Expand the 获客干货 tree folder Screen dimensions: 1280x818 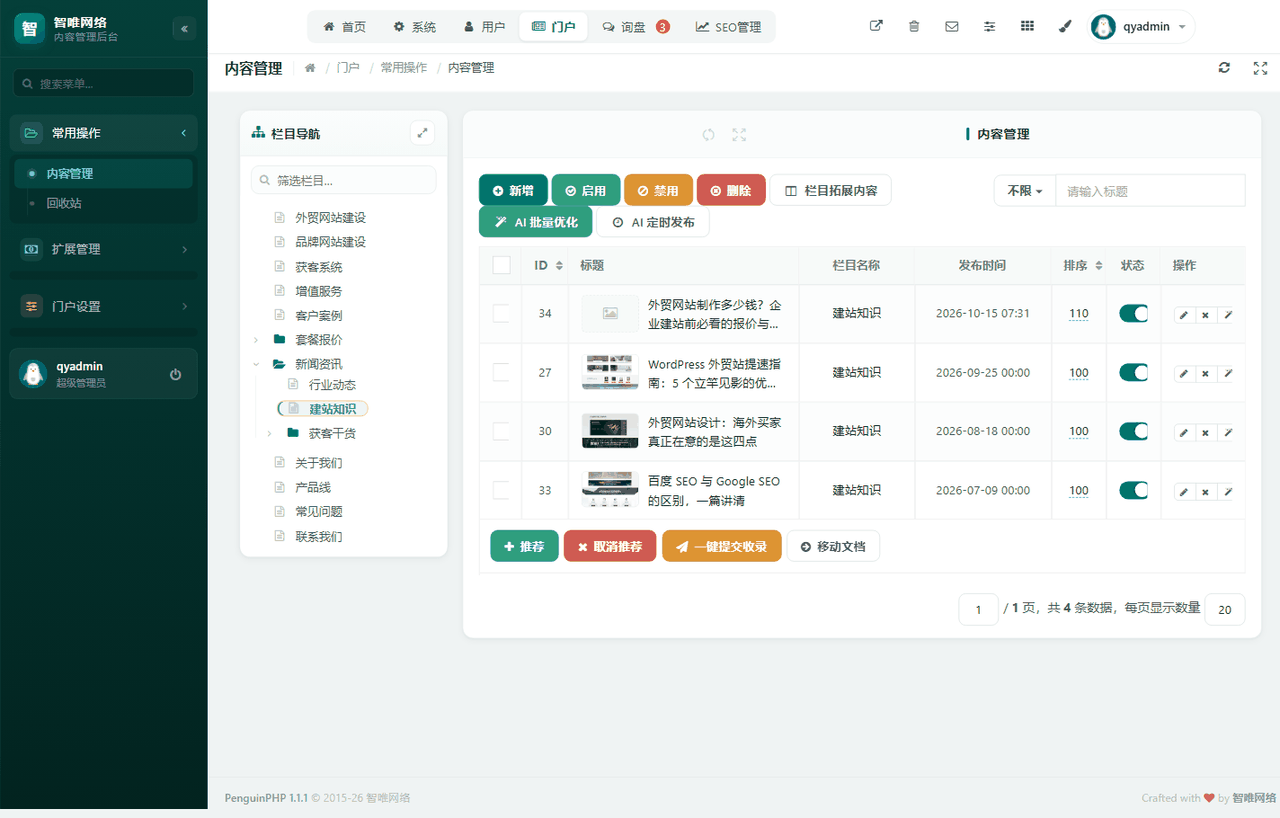click(270, 434)
